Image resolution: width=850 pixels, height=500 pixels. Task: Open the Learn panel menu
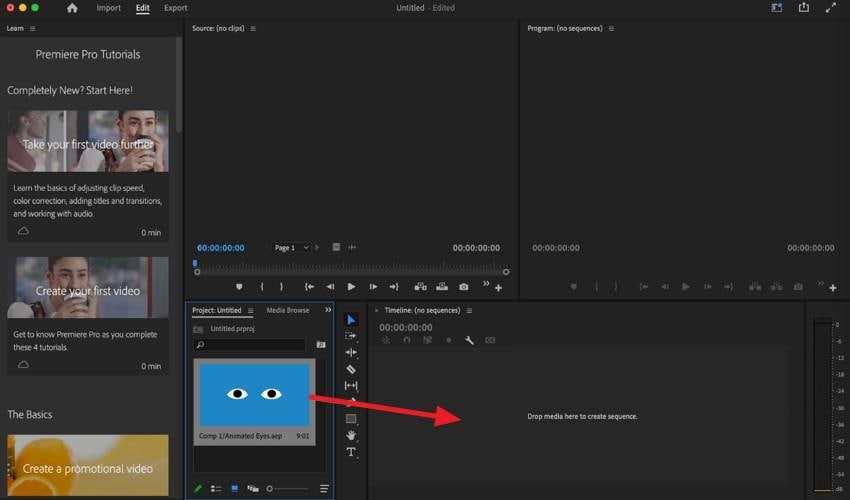coord(33,29)
